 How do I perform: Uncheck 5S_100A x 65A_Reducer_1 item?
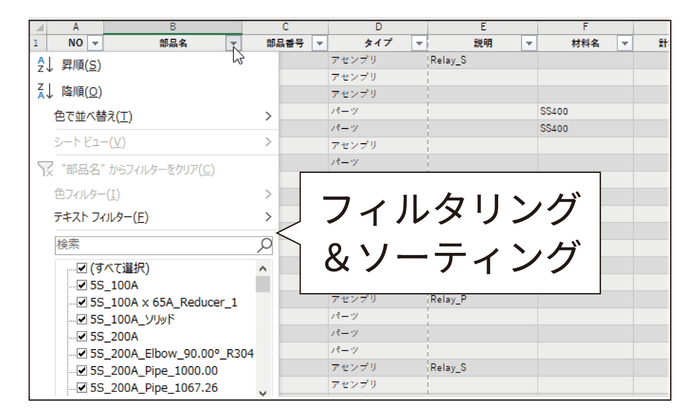(83, 302)
